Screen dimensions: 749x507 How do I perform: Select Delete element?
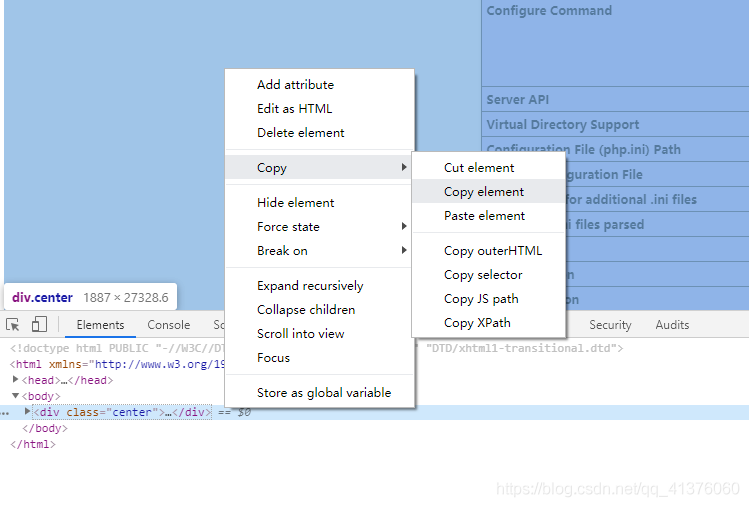pyautogui.click(x=319, y=132)
